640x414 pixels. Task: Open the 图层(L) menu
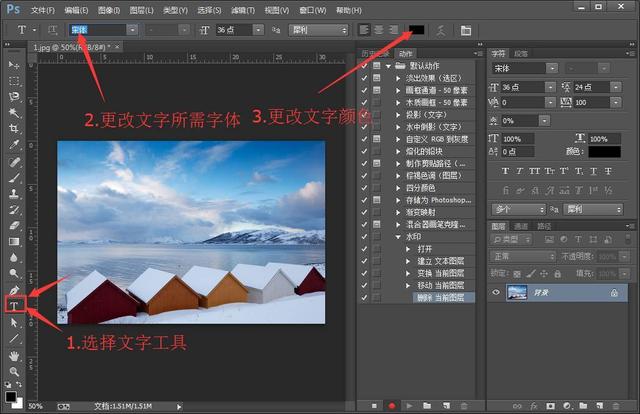(141, 10)
